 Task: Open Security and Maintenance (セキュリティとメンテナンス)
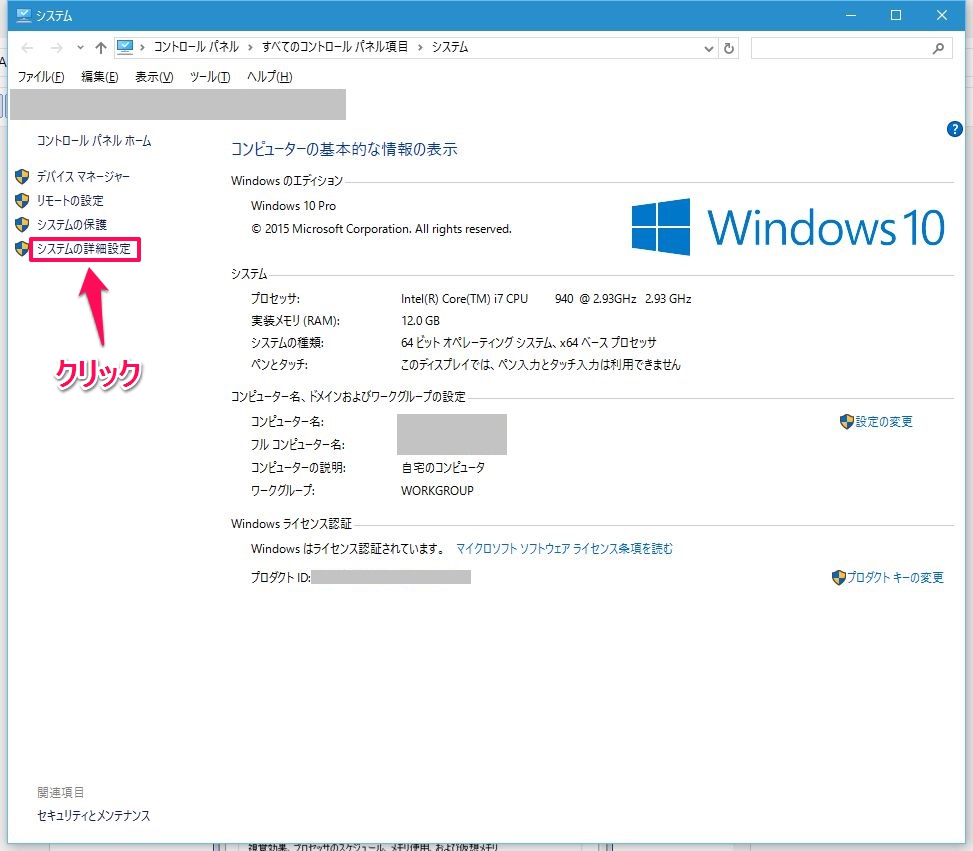pyautogui.click(x=94, y=816)
